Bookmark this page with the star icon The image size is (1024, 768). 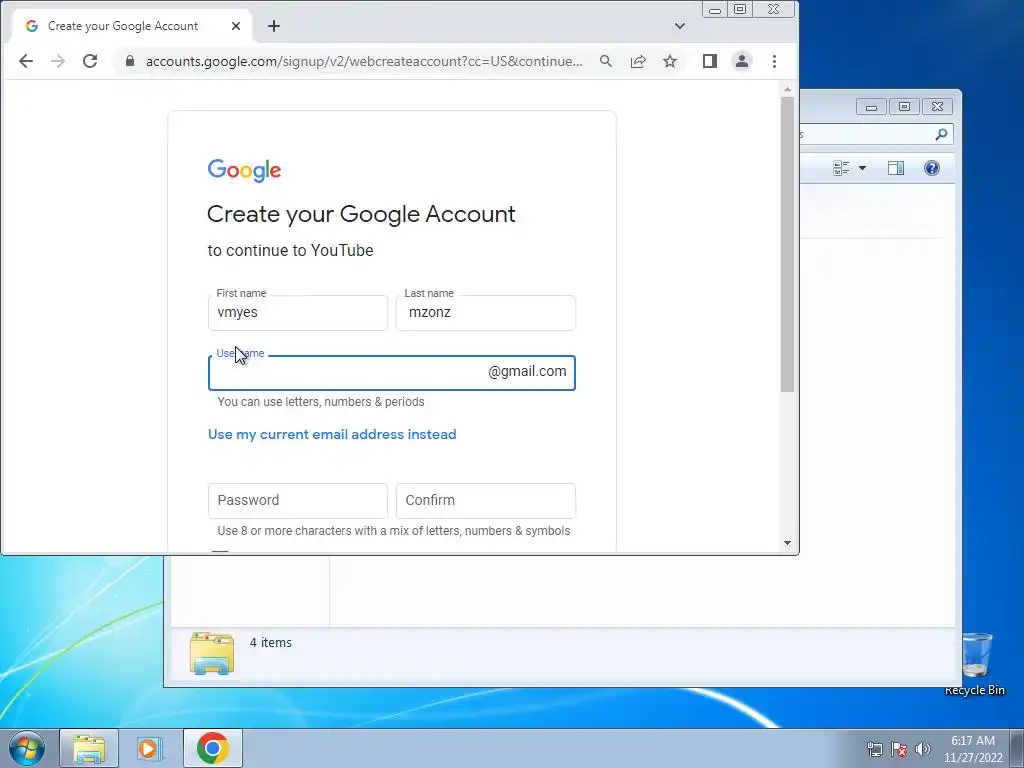tap(670, 61)
